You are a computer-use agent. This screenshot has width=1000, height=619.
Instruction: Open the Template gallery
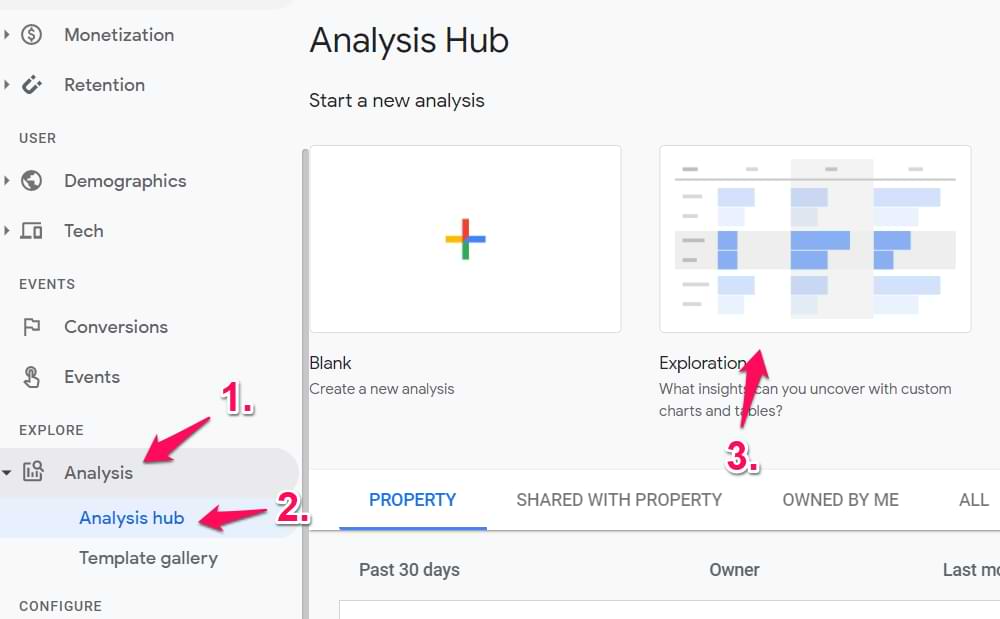click(148, 558)
